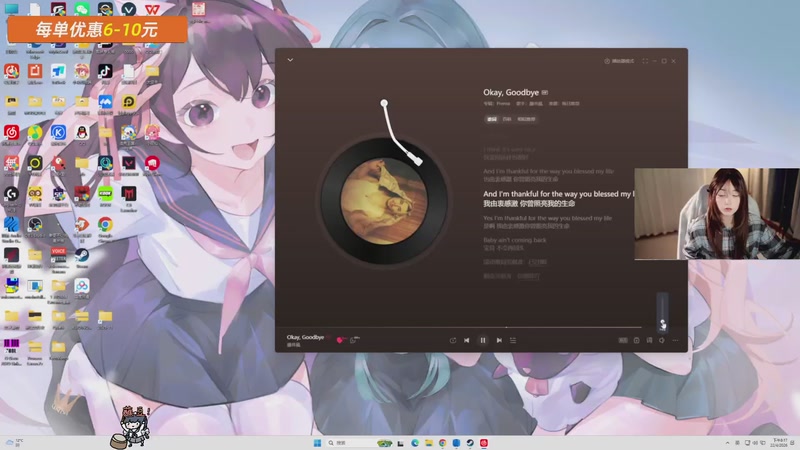Click the highlighted lyric 'And I'm thankful for the way'
Screen dimensions: 800x450
(558, 194)
